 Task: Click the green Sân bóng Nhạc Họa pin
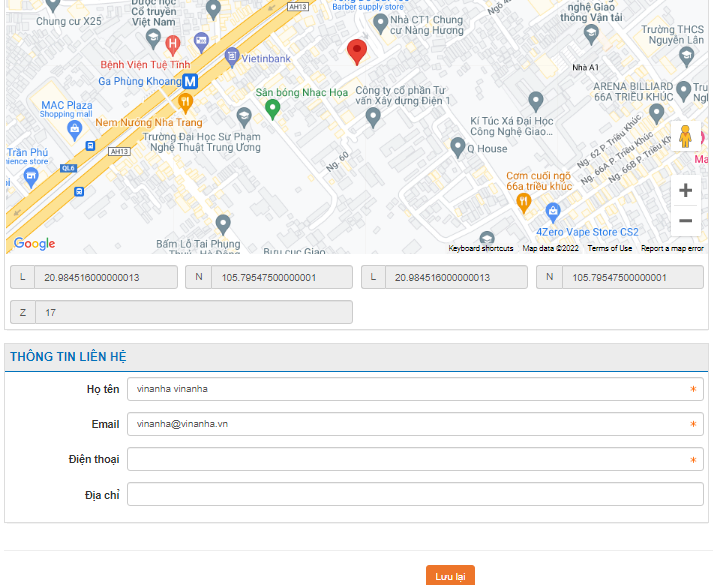pyautogui.click(x=272, y=110)
